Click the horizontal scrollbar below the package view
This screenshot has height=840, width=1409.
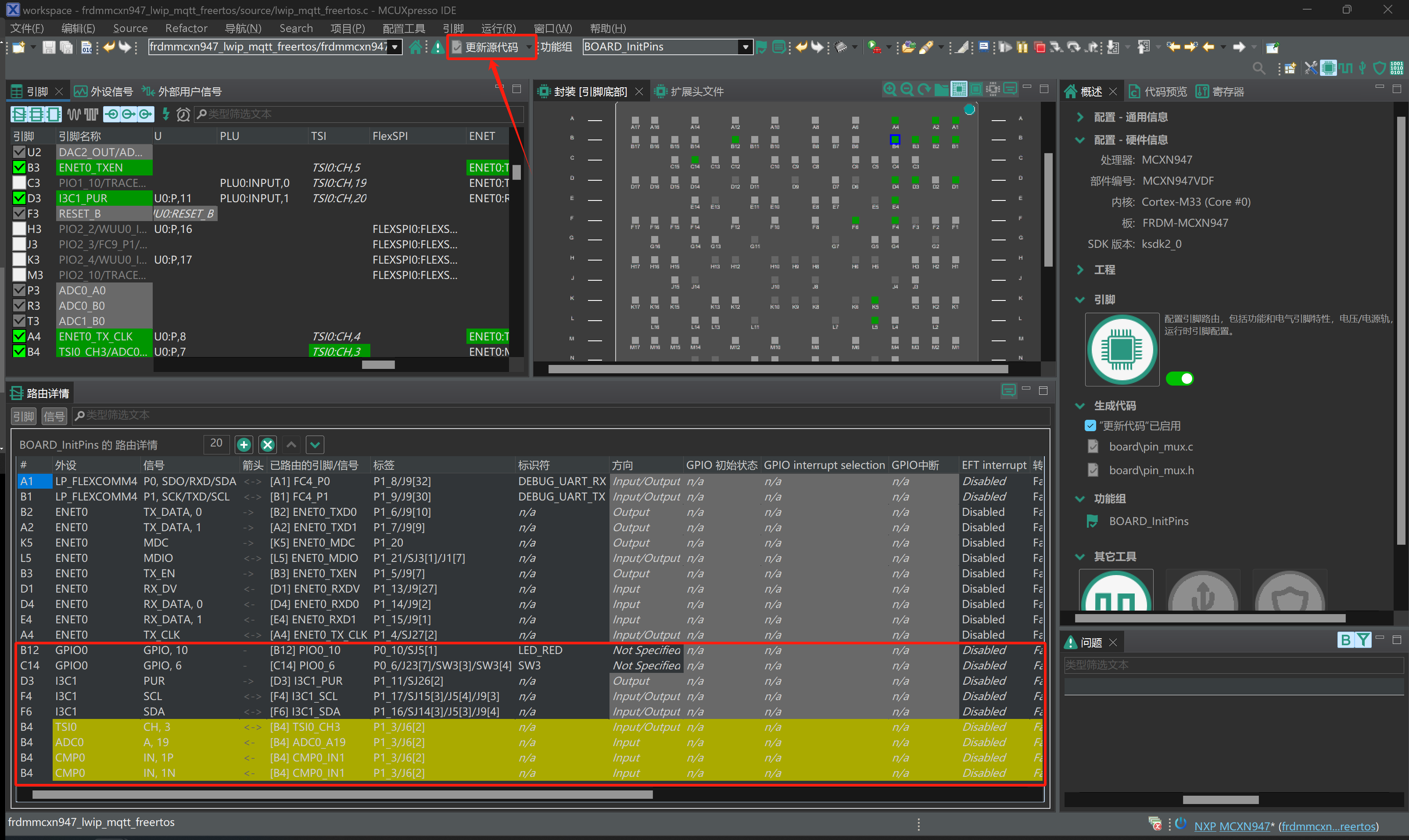point(778,369)
